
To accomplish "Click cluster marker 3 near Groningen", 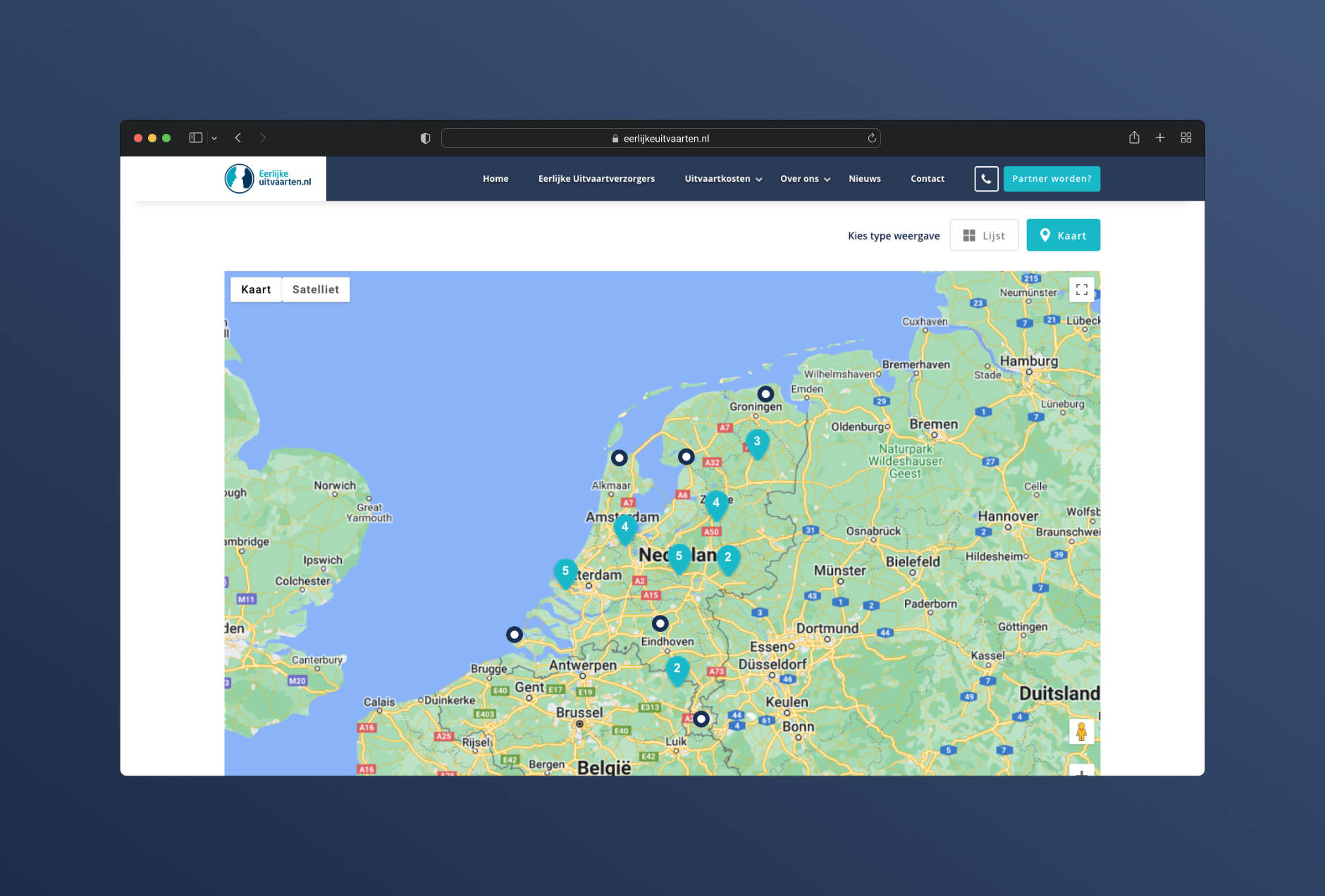I will point(757,443).
